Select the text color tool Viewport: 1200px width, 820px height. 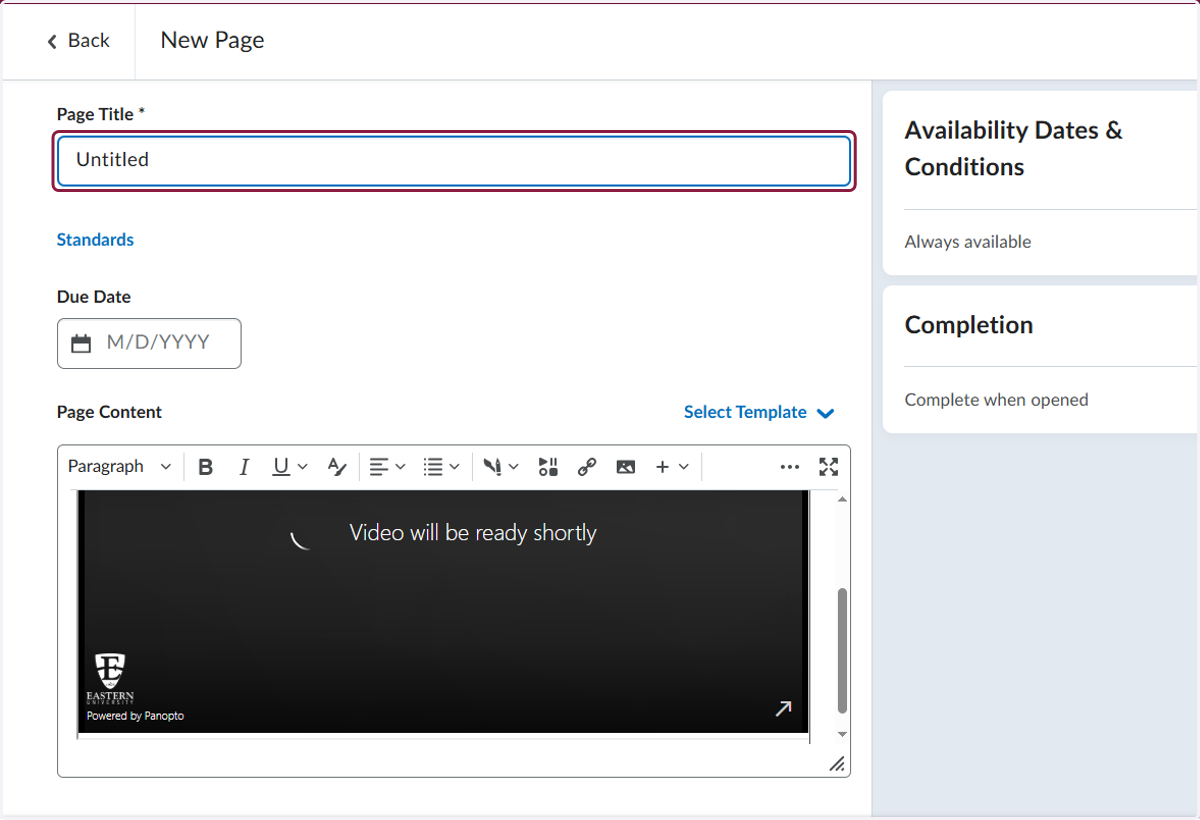pos(337,467)
